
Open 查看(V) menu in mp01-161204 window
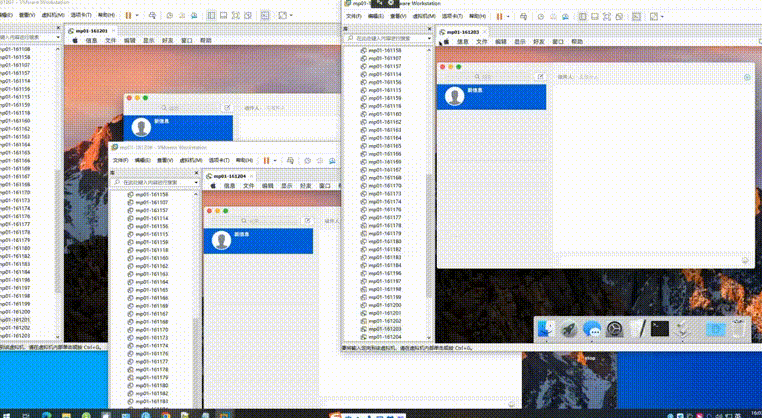(x=165, y=160)
